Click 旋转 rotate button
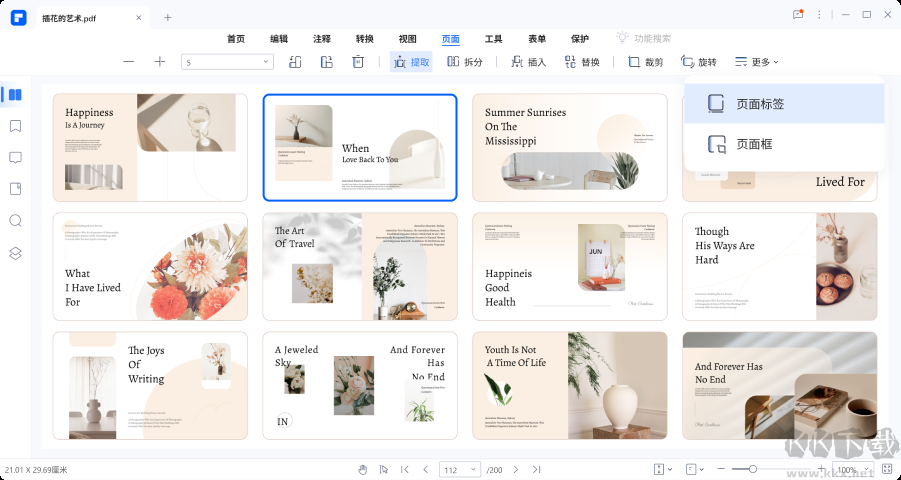The width and height of the screenshot is (901, 480). point(699,62)
